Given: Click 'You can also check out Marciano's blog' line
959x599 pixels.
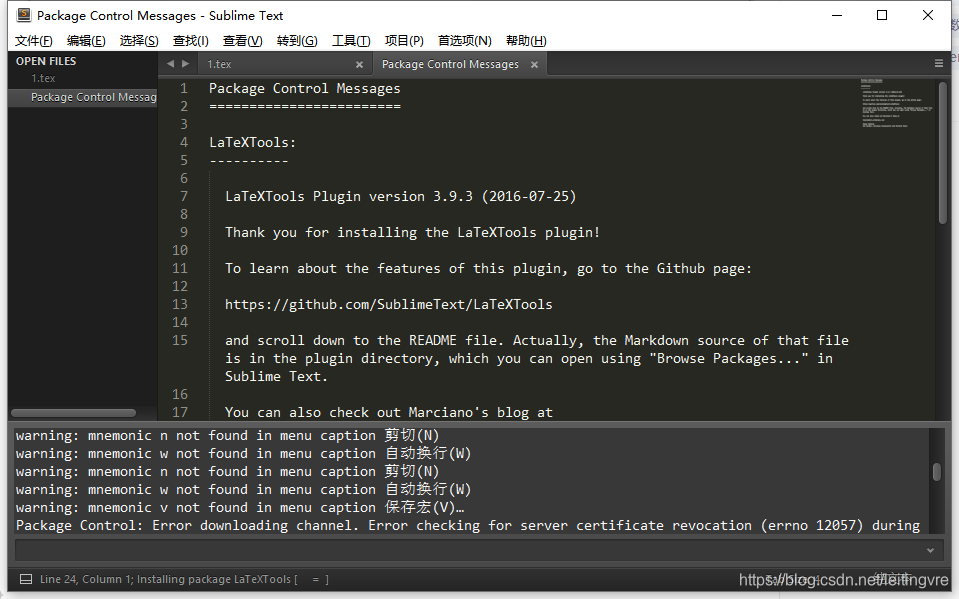Looking at the screenshot, I should tap(388, 412).
